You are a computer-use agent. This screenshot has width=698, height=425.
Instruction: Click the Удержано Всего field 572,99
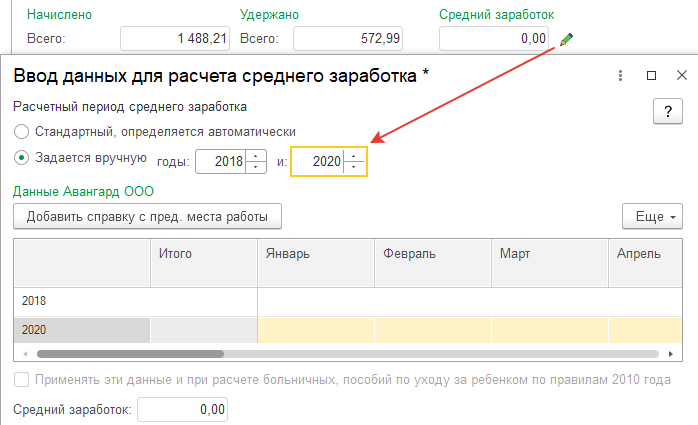[x=348, y=39]
